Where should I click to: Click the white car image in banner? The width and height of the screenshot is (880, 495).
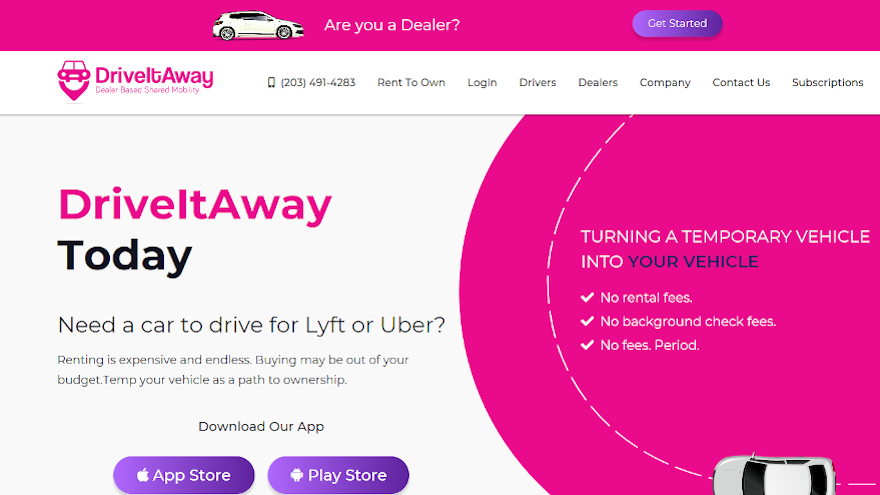258,25
